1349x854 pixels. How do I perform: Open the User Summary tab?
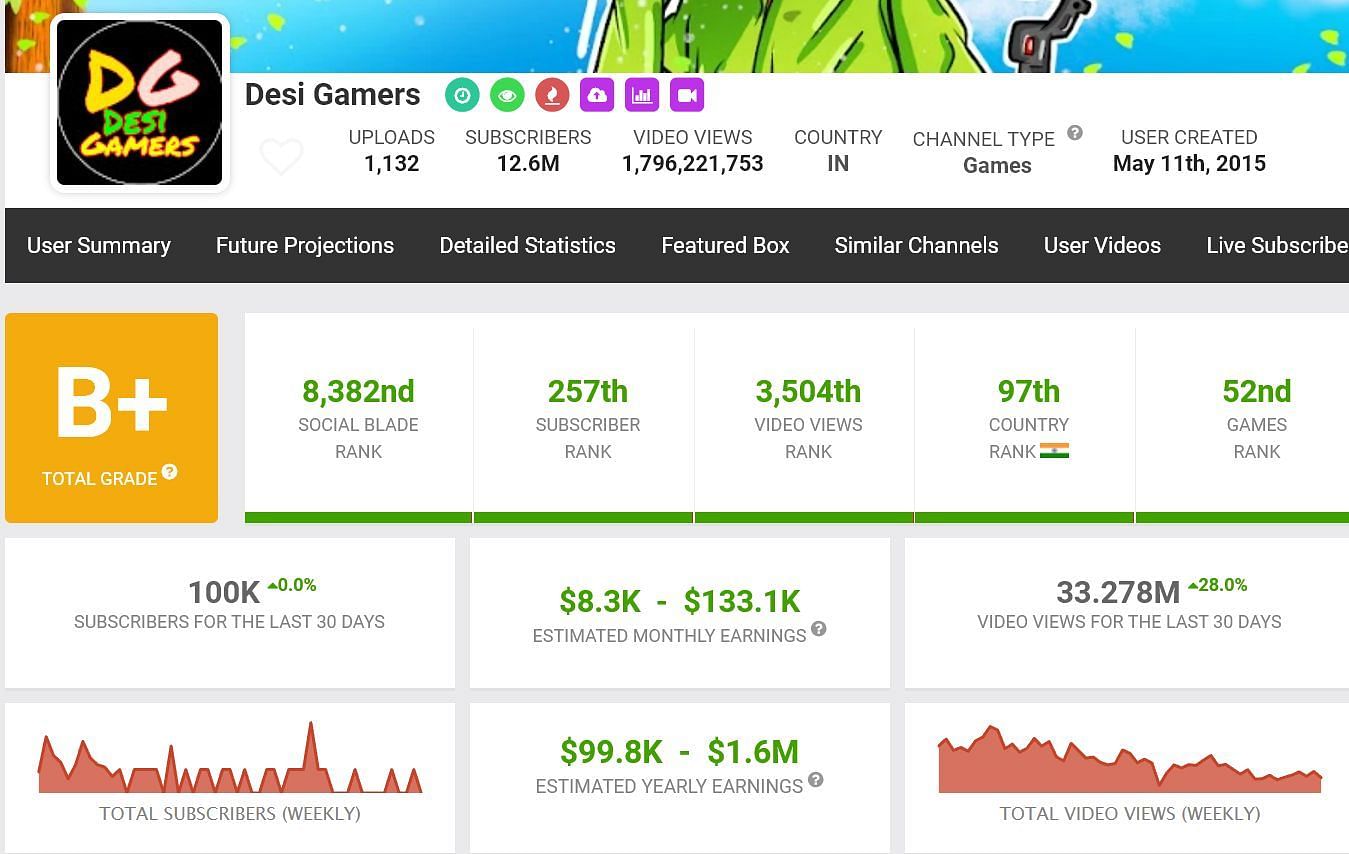click(99, 245)
